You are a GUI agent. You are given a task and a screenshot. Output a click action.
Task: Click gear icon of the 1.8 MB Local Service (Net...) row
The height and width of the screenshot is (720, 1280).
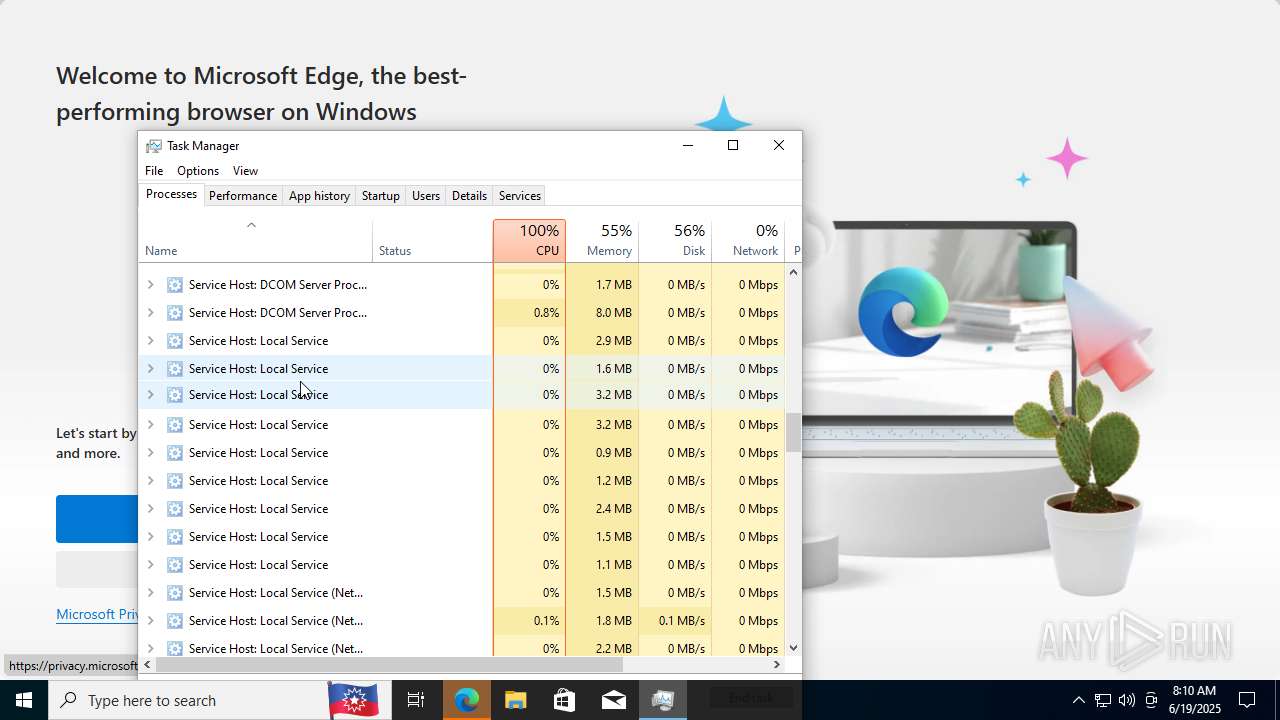[175, 621]
